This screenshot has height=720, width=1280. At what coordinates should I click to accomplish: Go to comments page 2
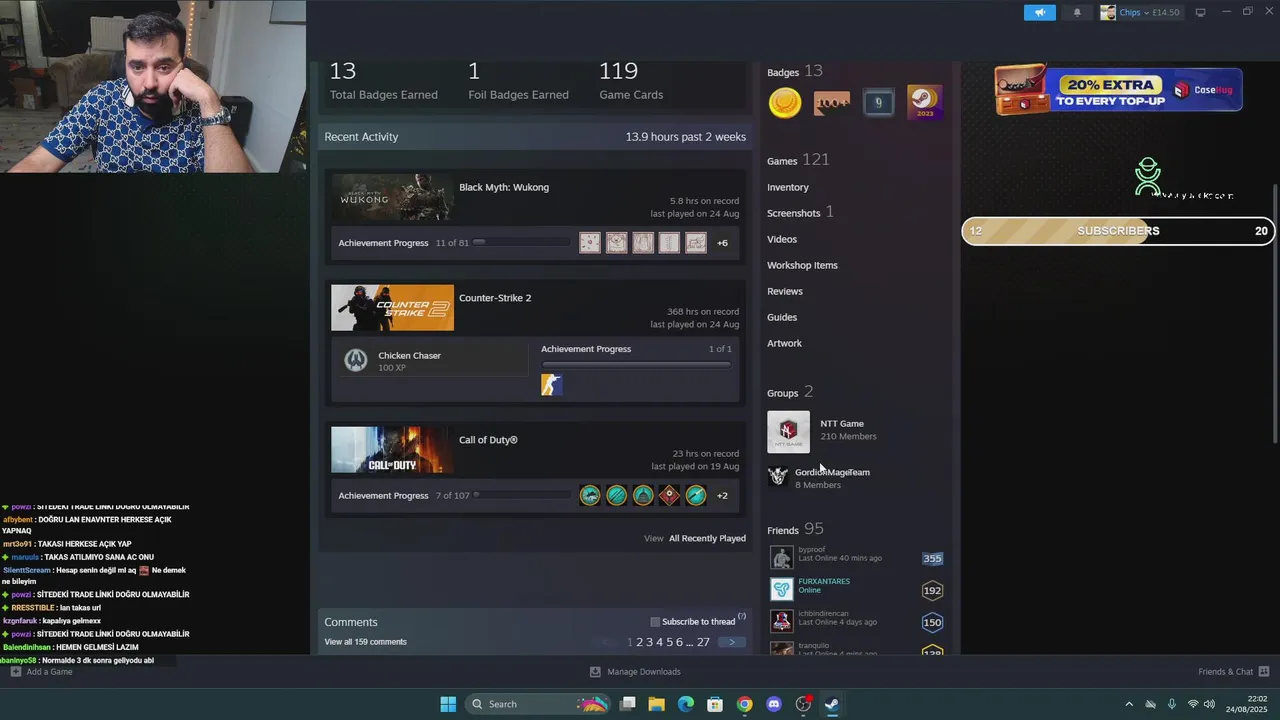(640, 642)
